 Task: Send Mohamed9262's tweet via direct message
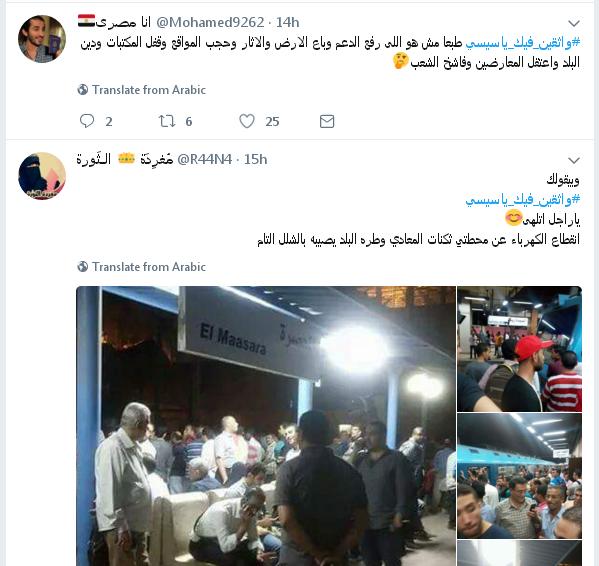tap(327, 121)
